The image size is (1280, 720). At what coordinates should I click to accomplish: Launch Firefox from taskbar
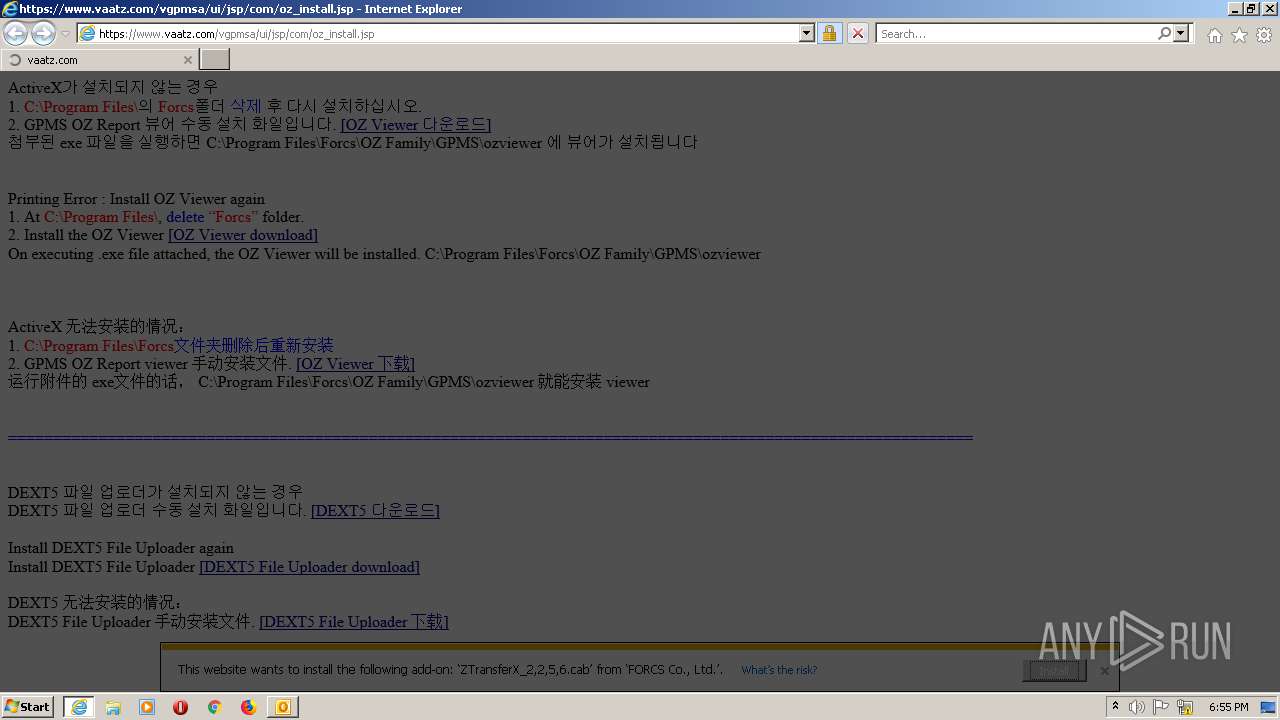click(248, 707)
